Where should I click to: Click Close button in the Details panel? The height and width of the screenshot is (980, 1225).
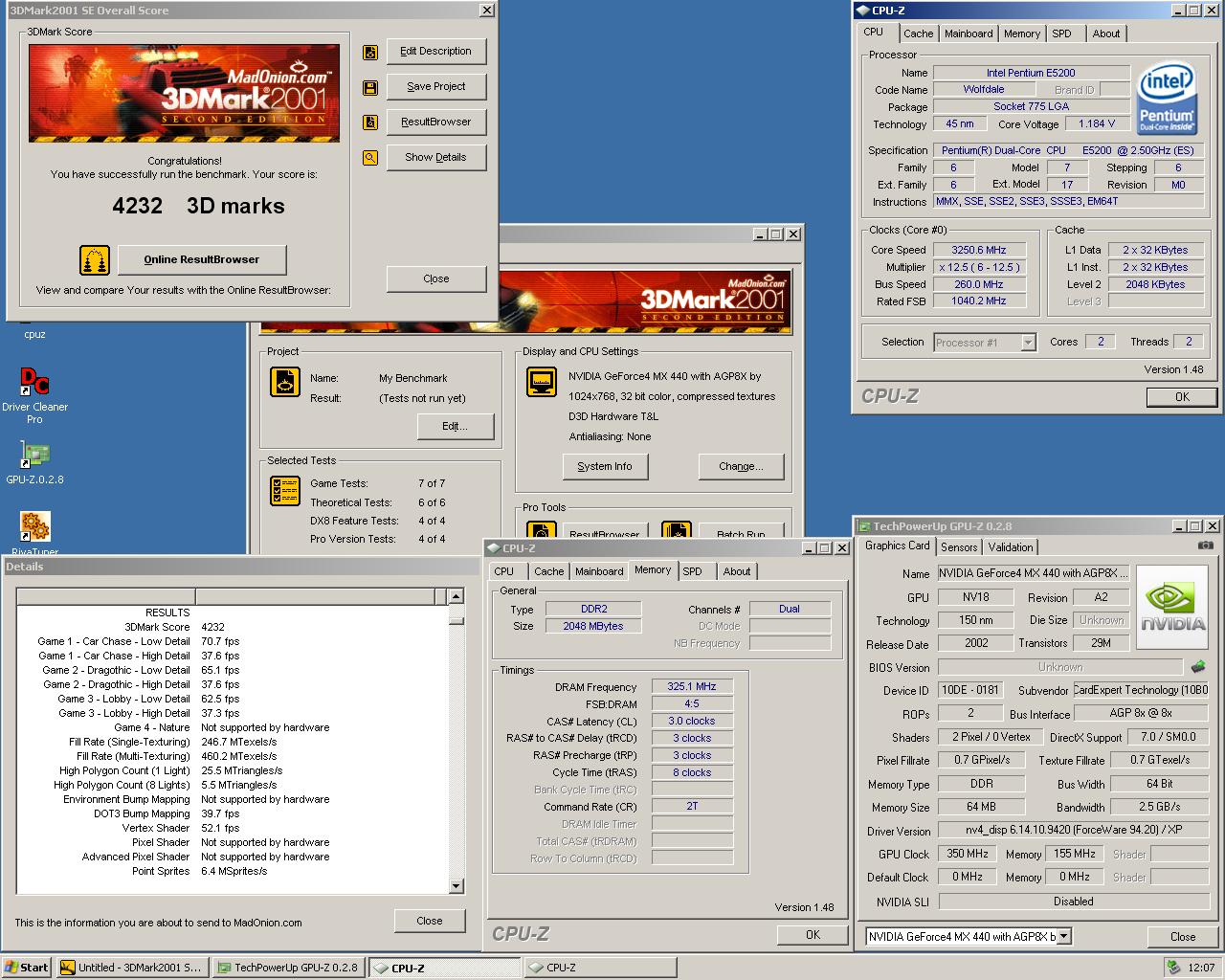pyautogui.click(x=430, y=921)
